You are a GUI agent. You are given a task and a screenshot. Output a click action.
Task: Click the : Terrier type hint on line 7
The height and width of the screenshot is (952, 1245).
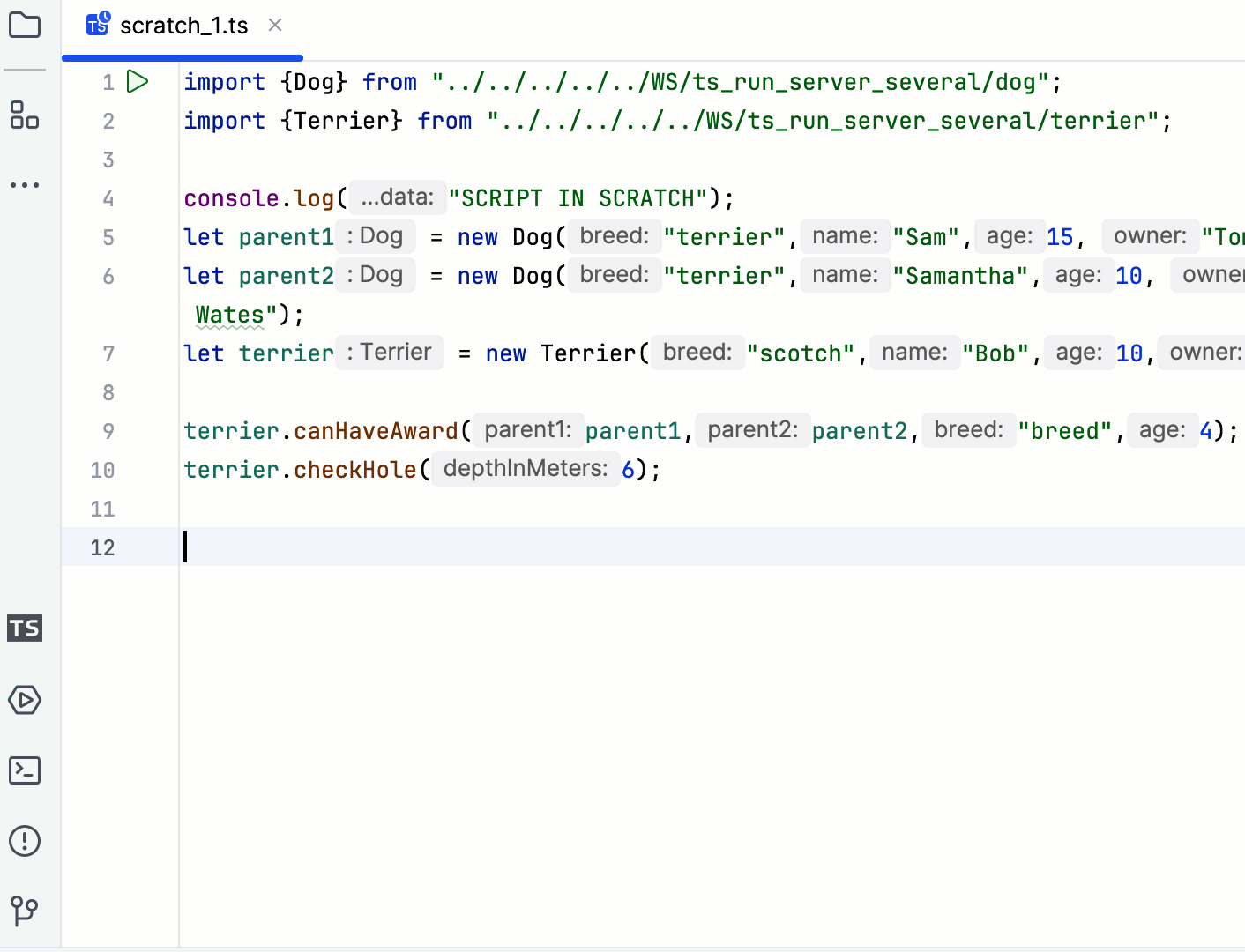click(389, 352)
